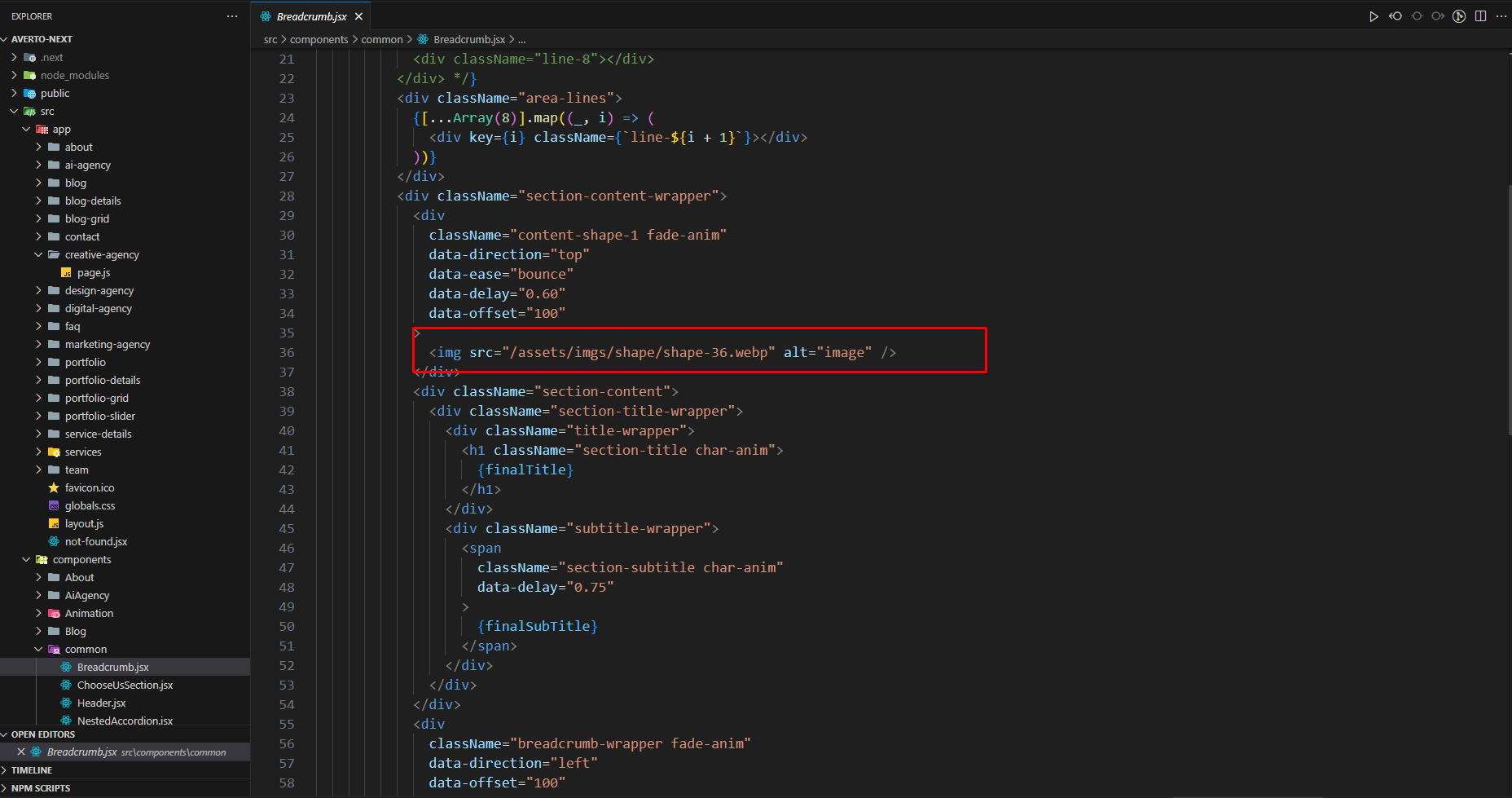Click the services folder icon
1512x798 pixels.
[54, 452]
